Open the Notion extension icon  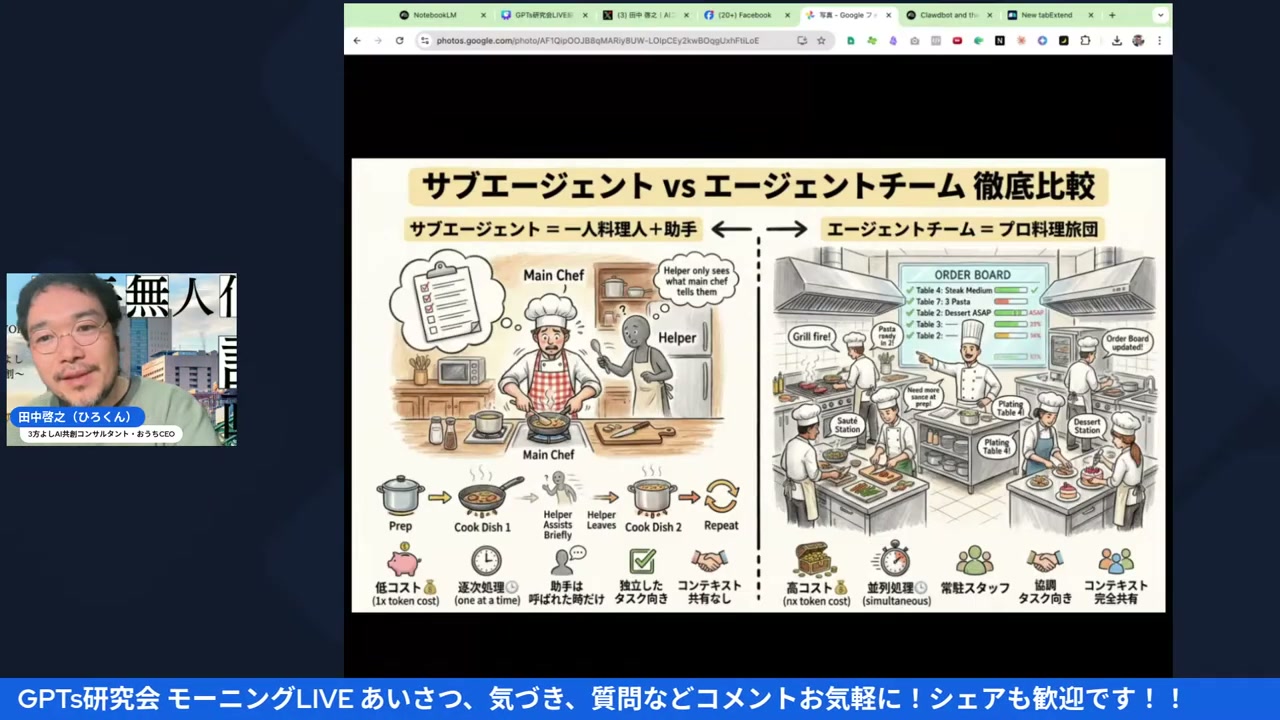[1000, 41]
